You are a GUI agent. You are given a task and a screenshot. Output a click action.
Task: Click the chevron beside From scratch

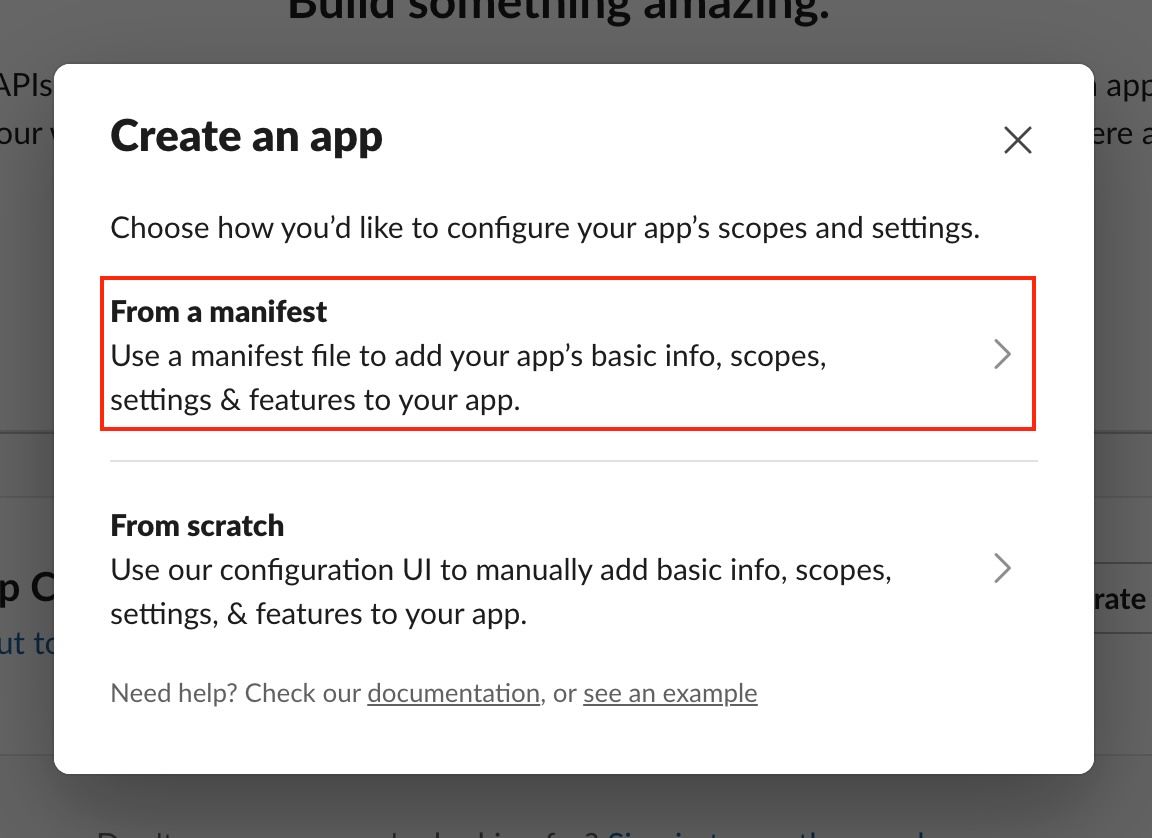[1002, 568]
